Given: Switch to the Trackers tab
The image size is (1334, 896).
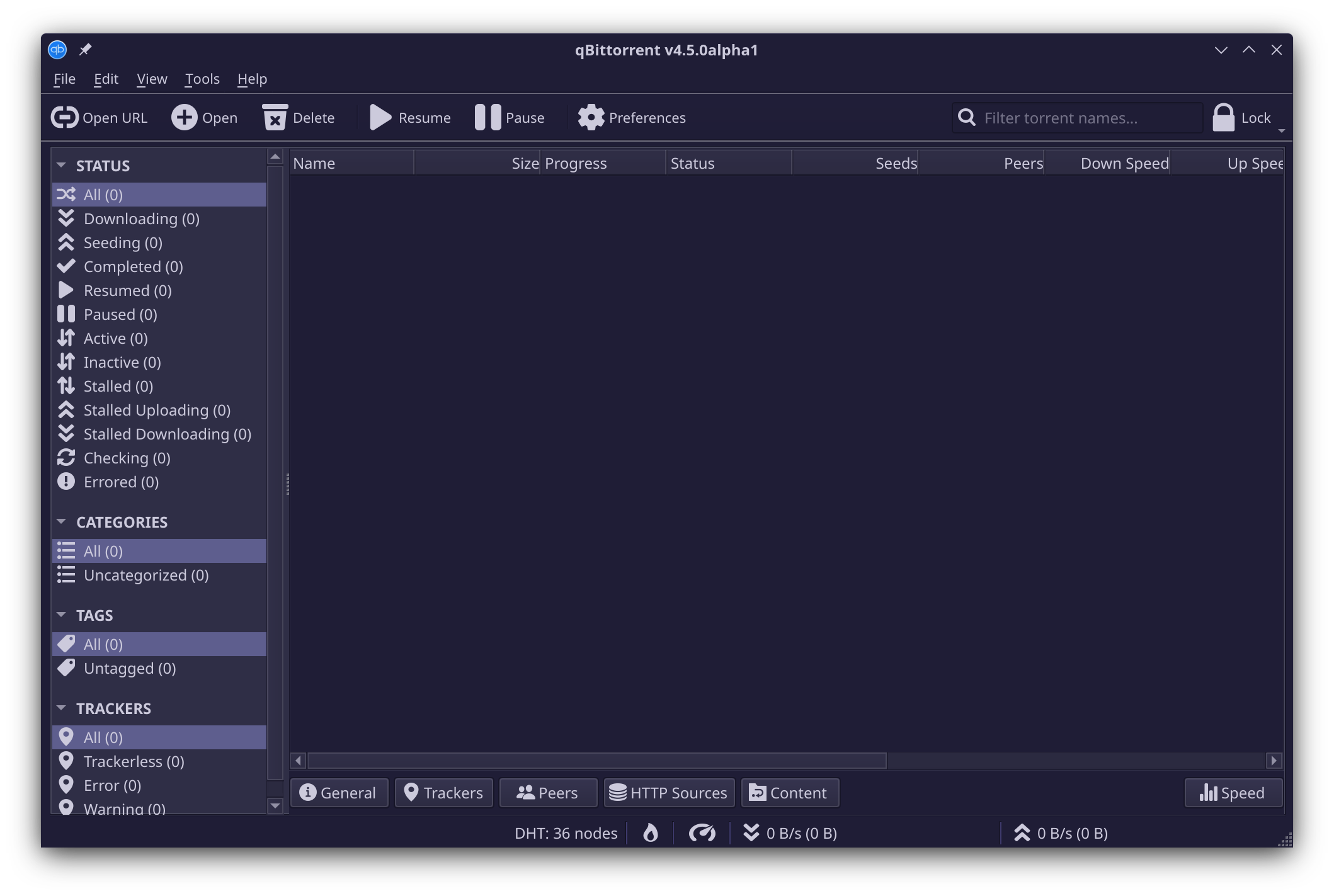Looking at the screenshot, I should [443, 792].
